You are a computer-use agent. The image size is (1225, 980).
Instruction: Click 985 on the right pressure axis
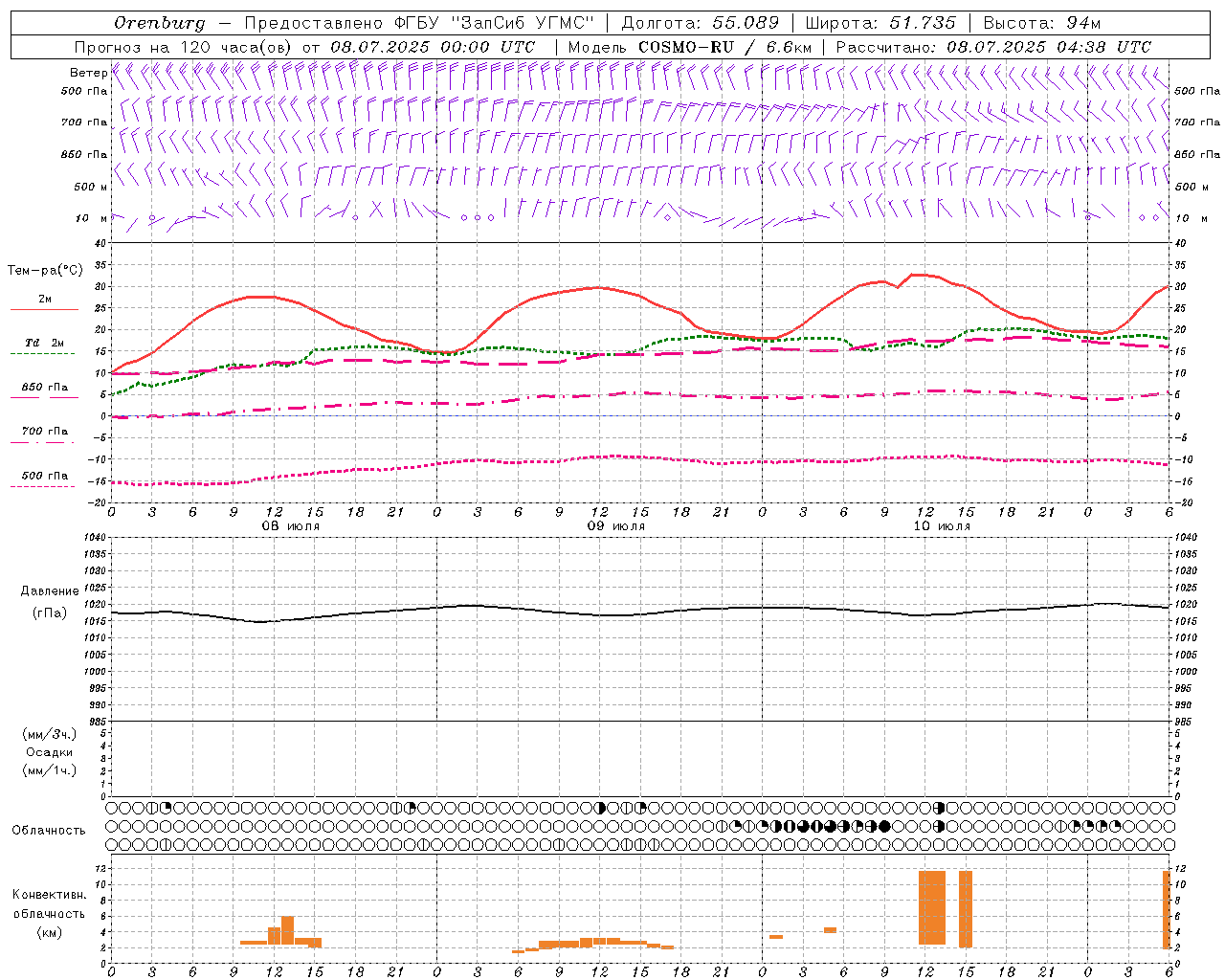(x=1185, y=722)
